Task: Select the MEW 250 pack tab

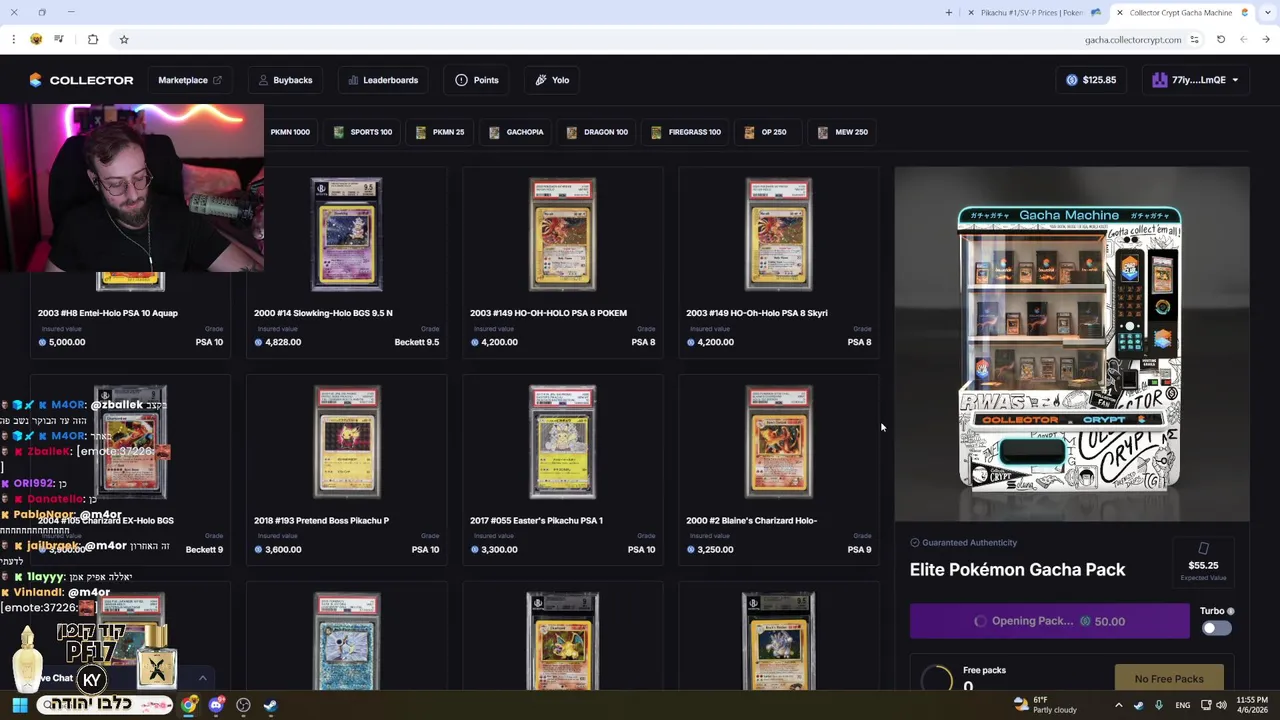Action: (842, 132)
